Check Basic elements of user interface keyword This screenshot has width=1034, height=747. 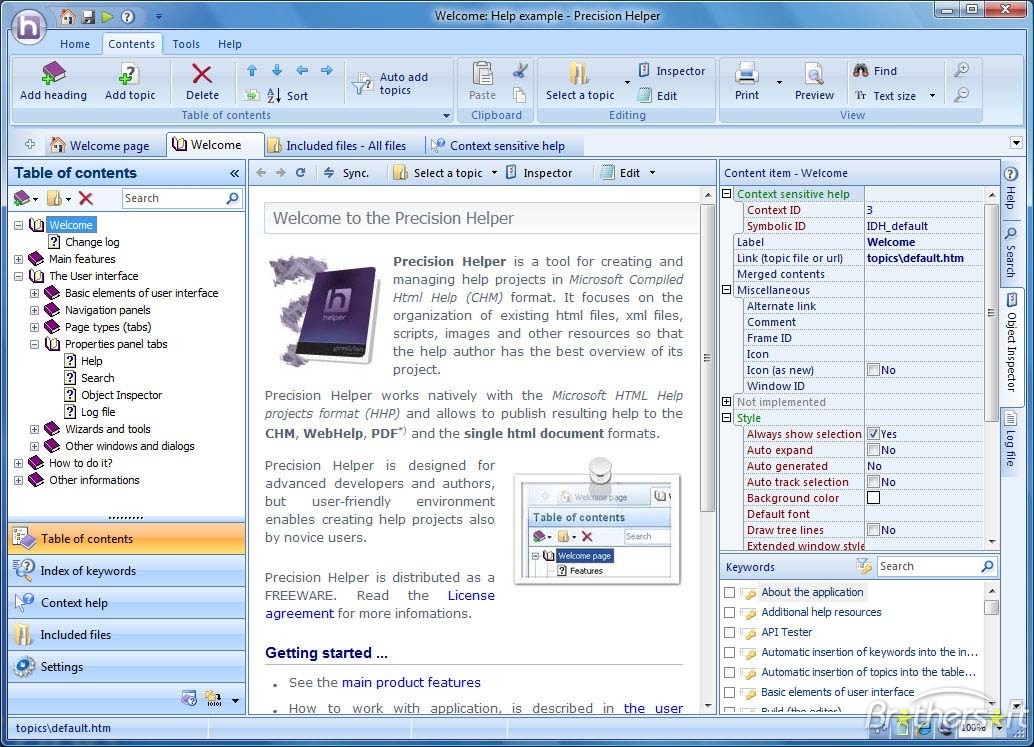click(x=729, y=692)
